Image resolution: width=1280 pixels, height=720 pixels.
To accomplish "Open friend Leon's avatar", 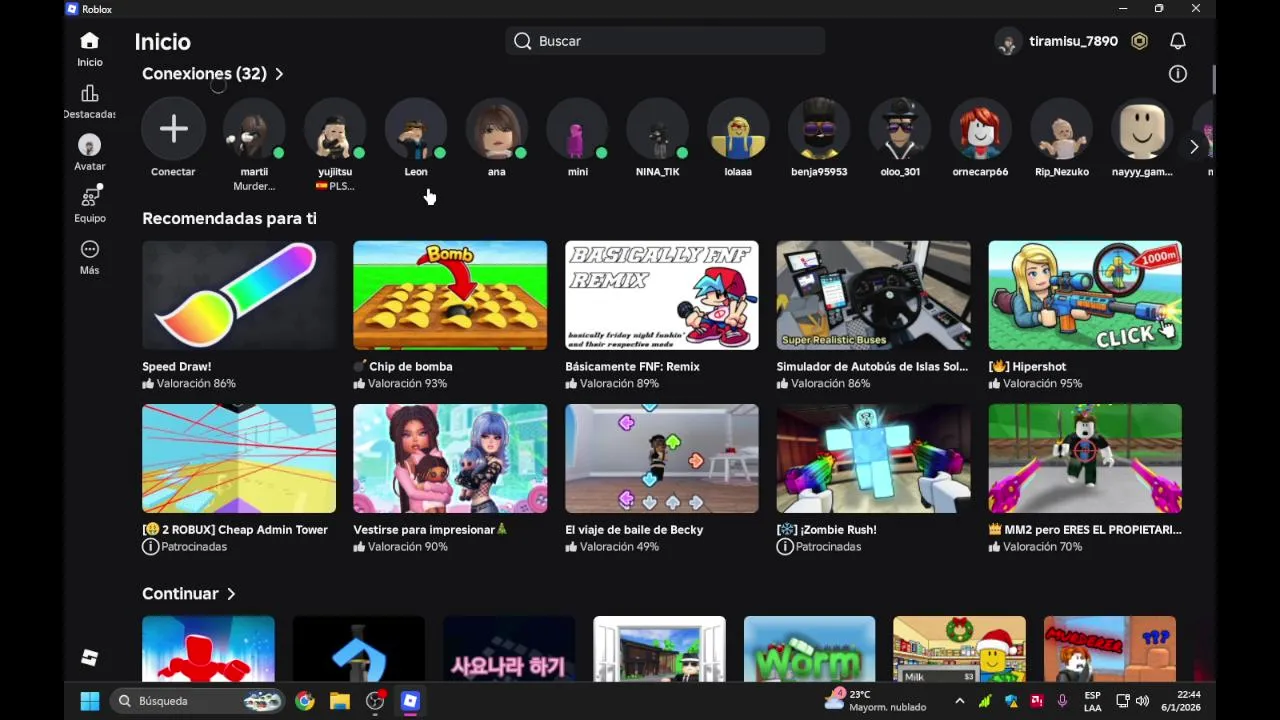I will pos(416,129).
